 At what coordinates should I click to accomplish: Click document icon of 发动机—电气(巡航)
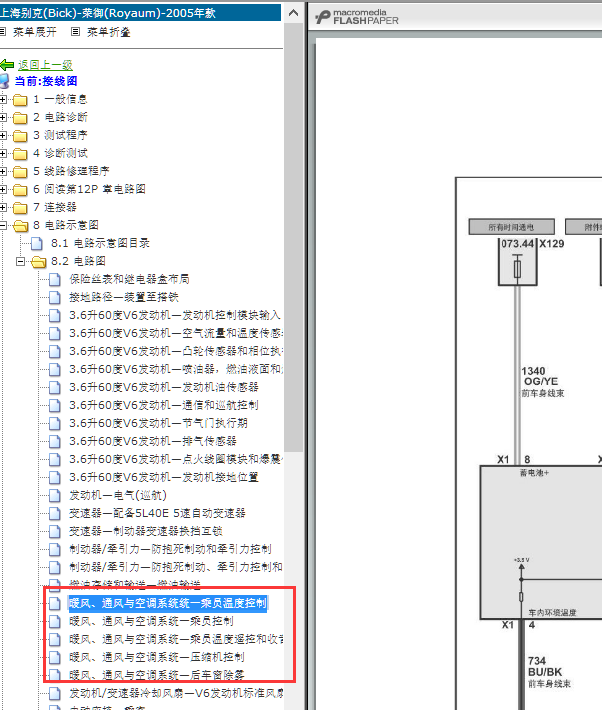(x=55, y=495)
